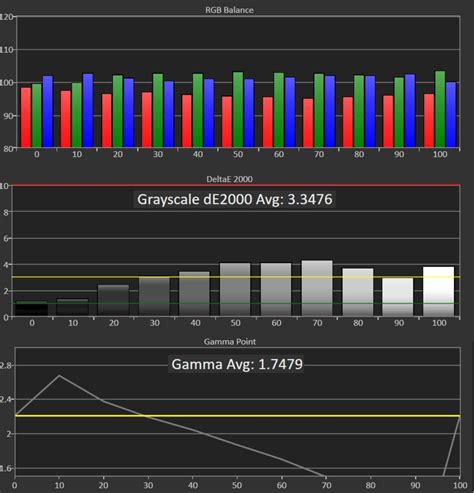Click x-axis label 50 in RGB Balance
474x493 pixels.
[x=238, y=154]
